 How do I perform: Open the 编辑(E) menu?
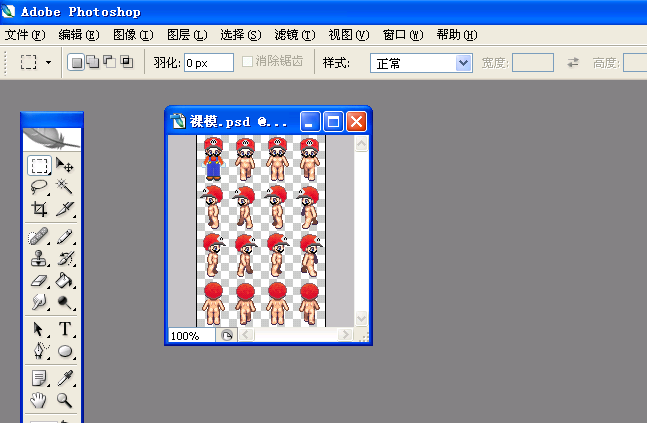point(79,35)
